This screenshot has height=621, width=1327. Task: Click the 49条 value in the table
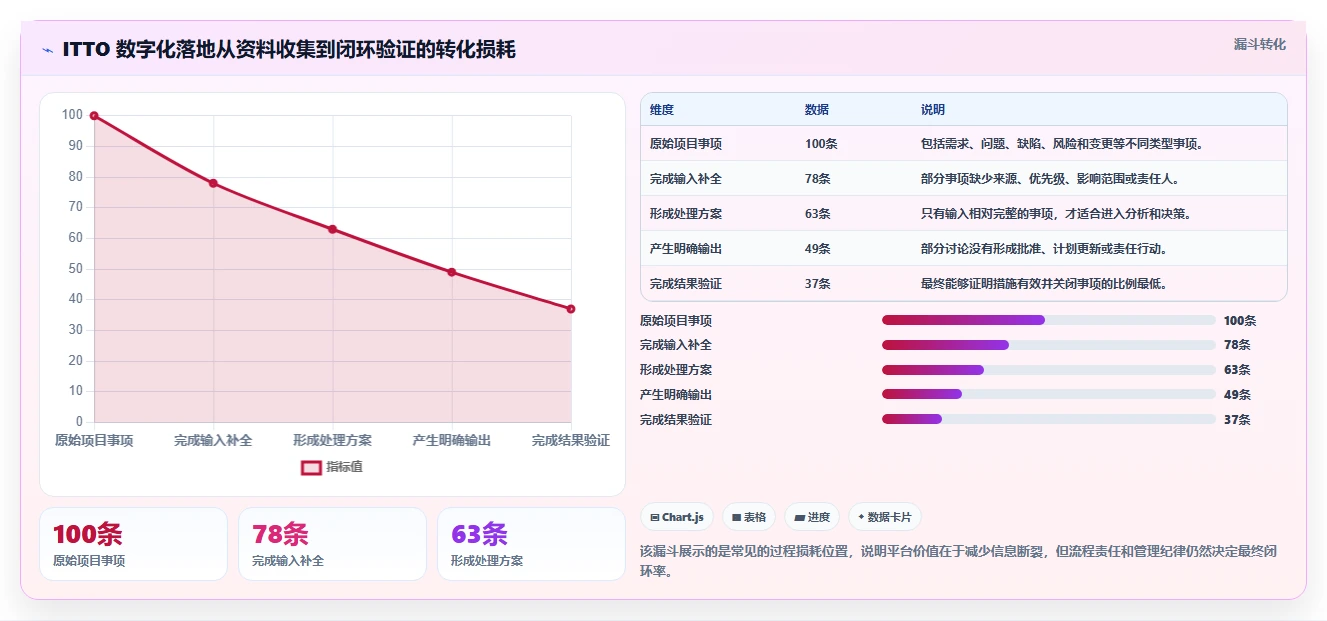pyautogui.click(x=818, y=249)
